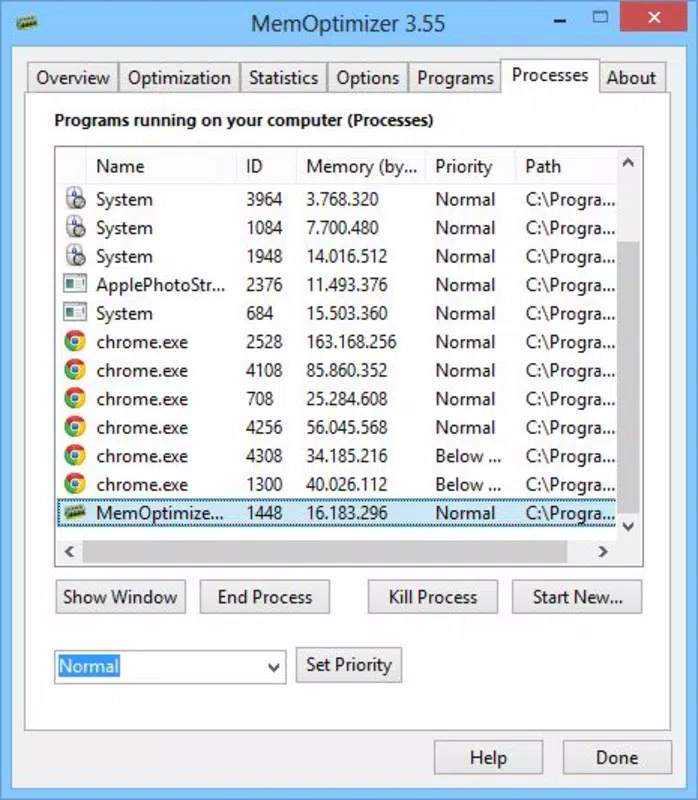This screenshot has width=698, height=800.
Task: Expand the Normal priority dropdown arrow
Action: click(274, 667)
